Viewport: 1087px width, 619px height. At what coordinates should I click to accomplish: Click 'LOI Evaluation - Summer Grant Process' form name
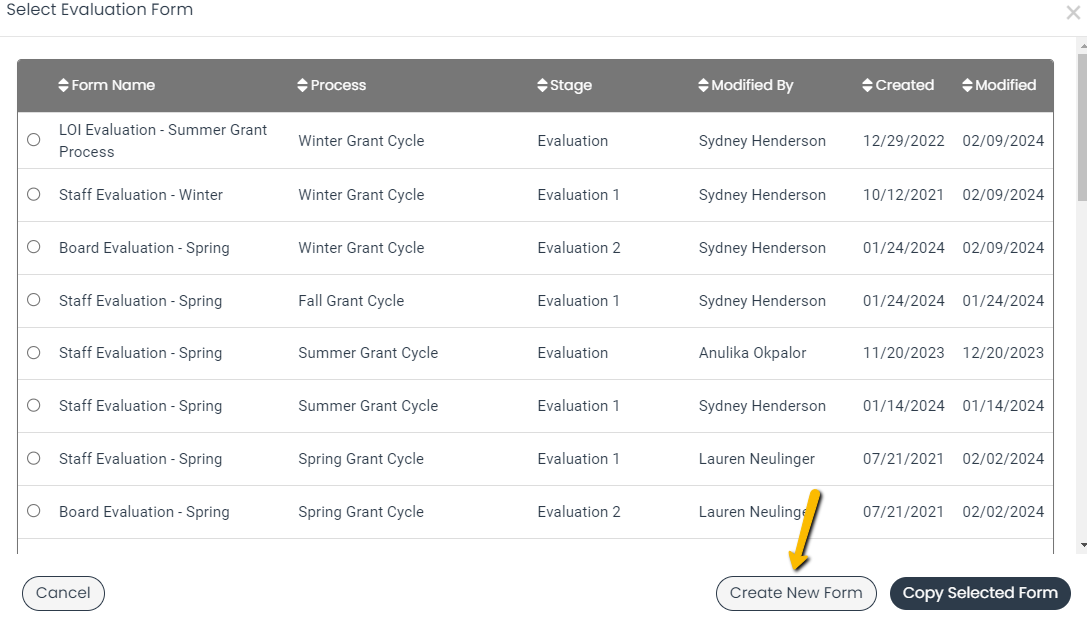pos(163,141)
